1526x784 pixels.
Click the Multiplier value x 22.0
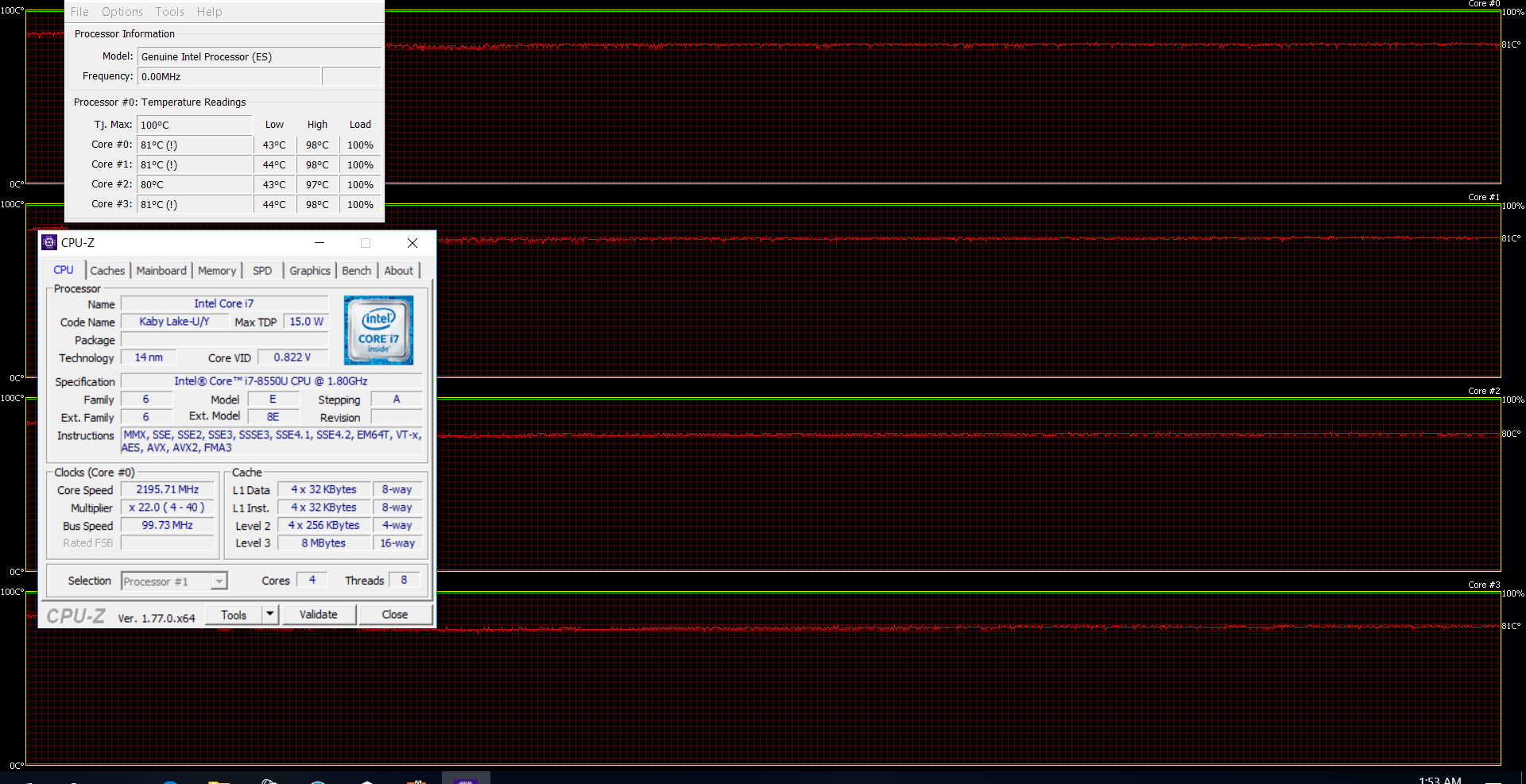coord(167,507)
